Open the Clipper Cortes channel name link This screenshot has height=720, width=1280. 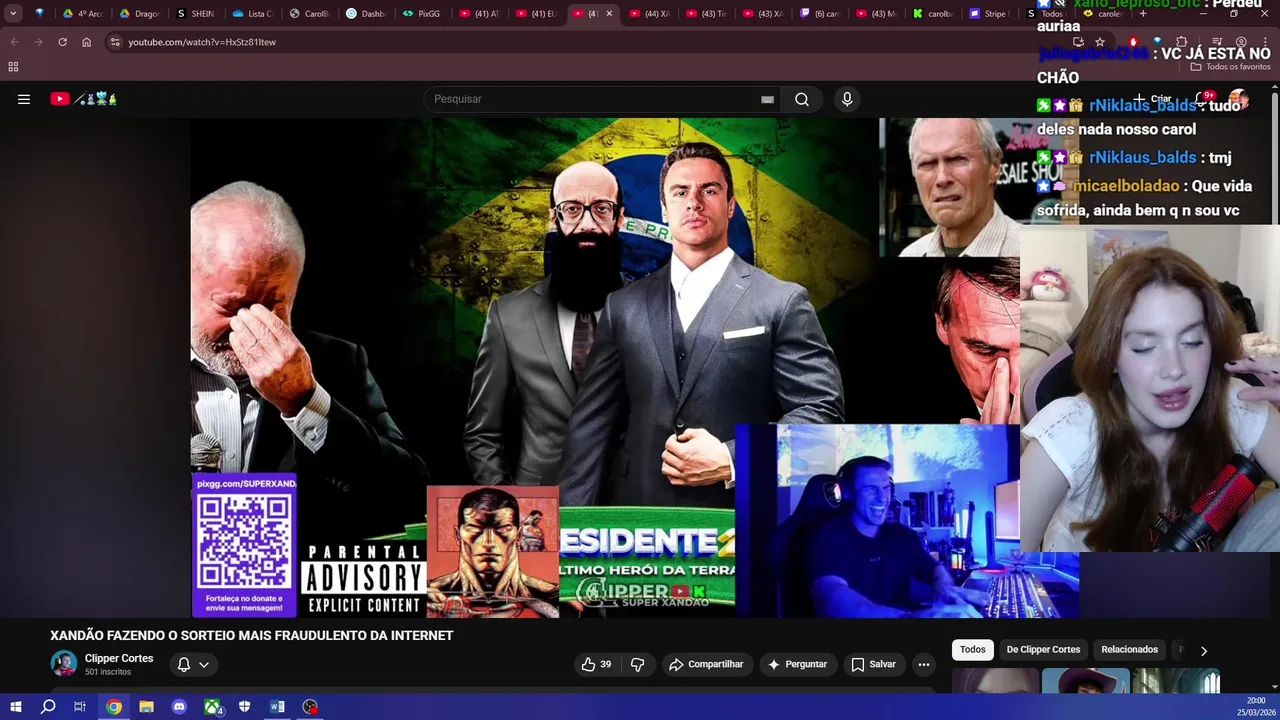pos(119,658)
